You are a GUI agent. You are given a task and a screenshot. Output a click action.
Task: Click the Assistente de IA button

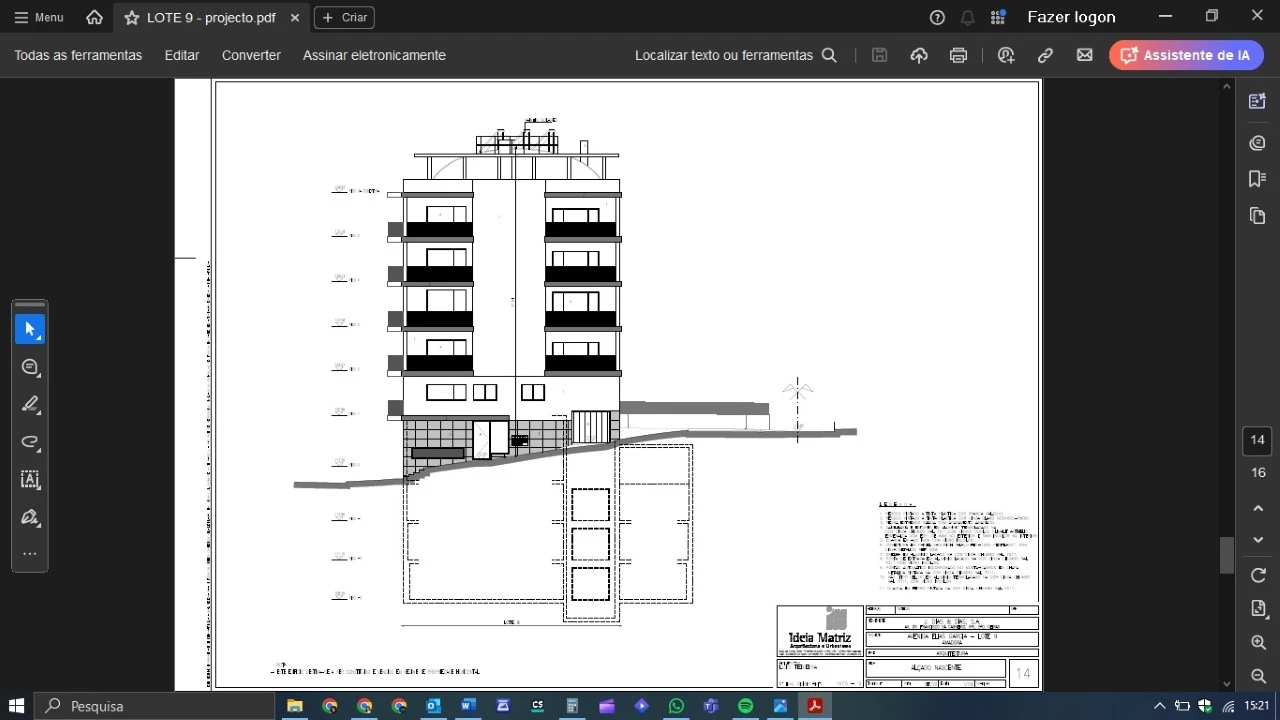pos(1185,55)
